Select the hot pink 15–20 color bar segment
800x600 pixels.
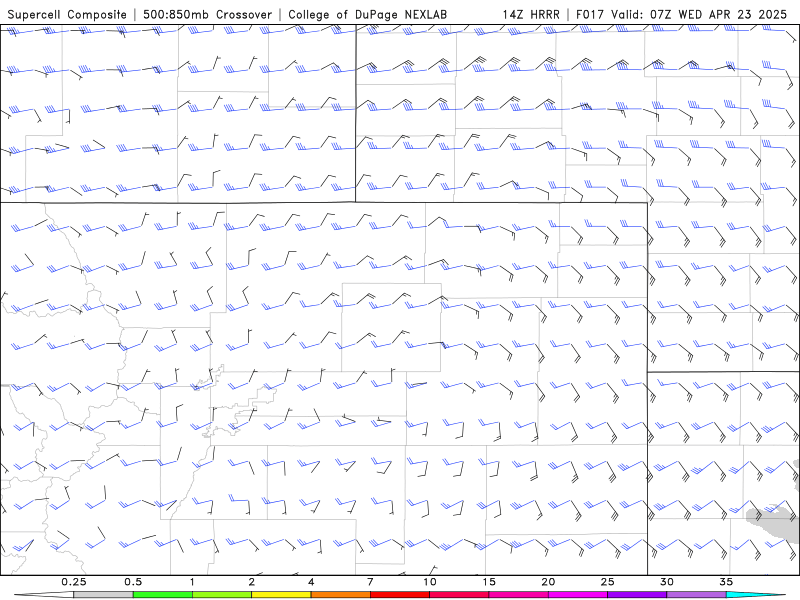(518, 595)
